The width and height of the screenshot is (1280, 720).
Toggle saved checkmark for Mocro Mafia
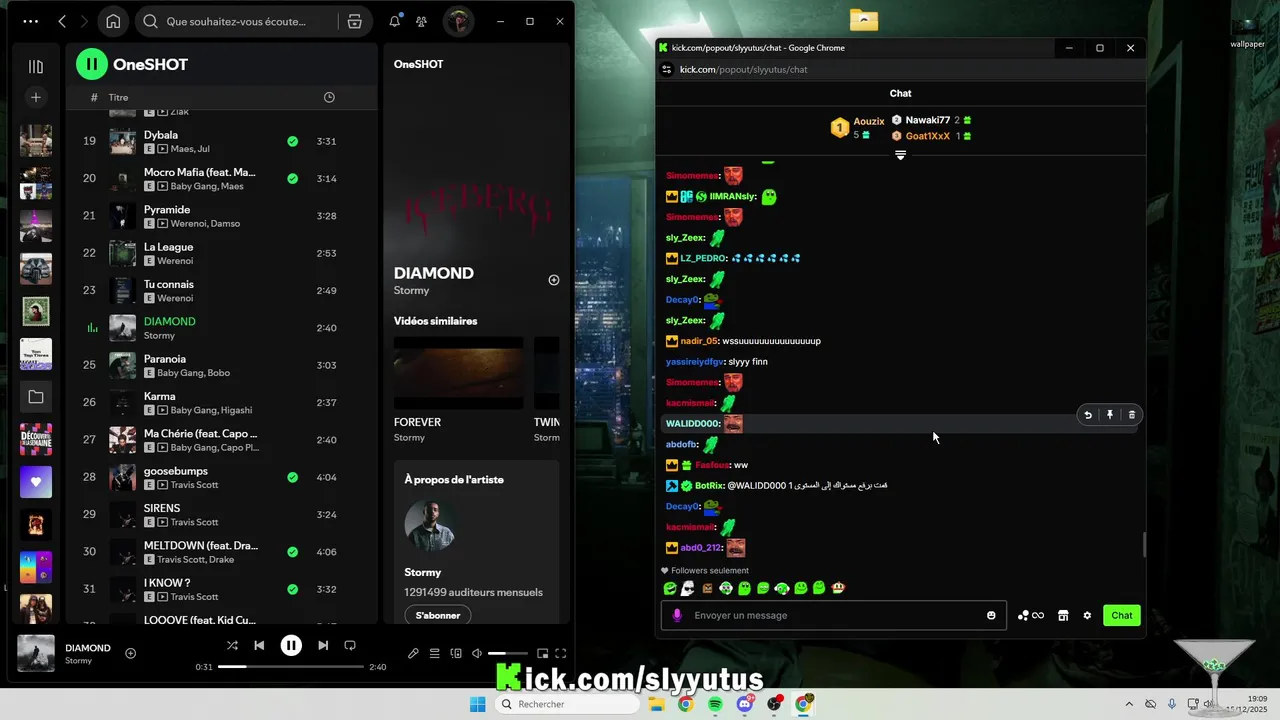tap(292, 178)
